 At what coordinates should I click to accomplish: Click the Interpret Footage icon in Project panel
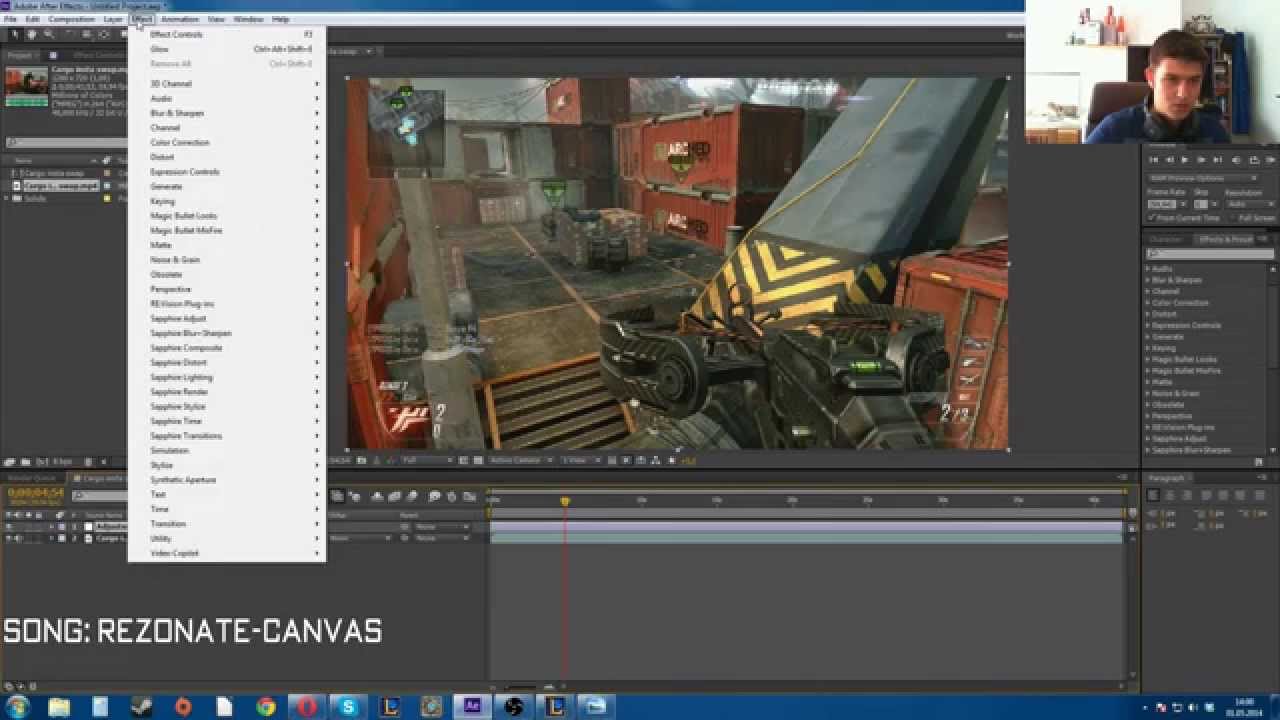pyautogui.click(x=9, y=462)
